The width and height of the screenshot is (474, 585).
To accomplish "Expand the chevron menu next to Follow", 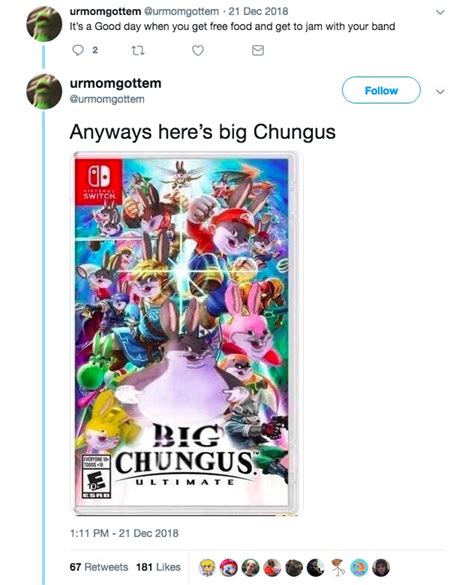I will 440,91.
